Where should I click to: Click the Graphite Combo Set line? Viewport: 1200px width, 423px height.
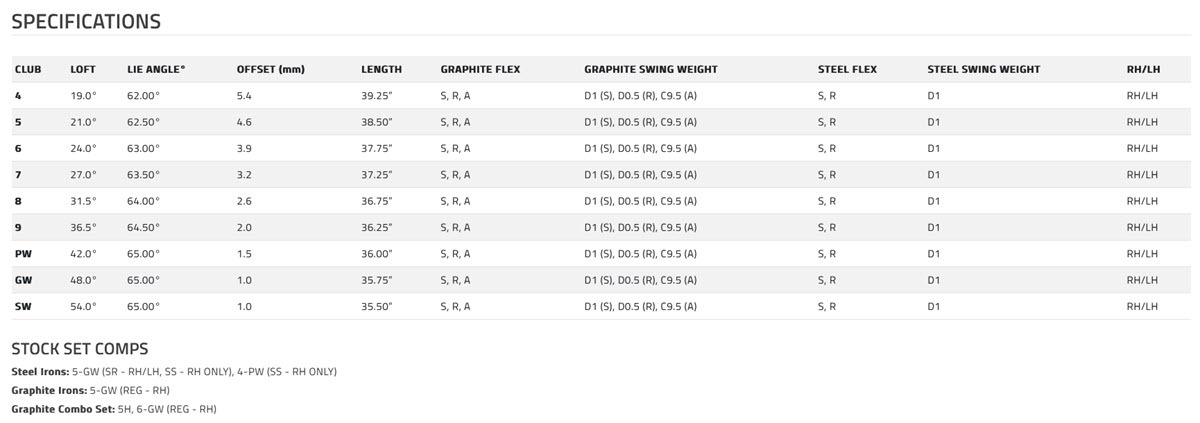114,409
